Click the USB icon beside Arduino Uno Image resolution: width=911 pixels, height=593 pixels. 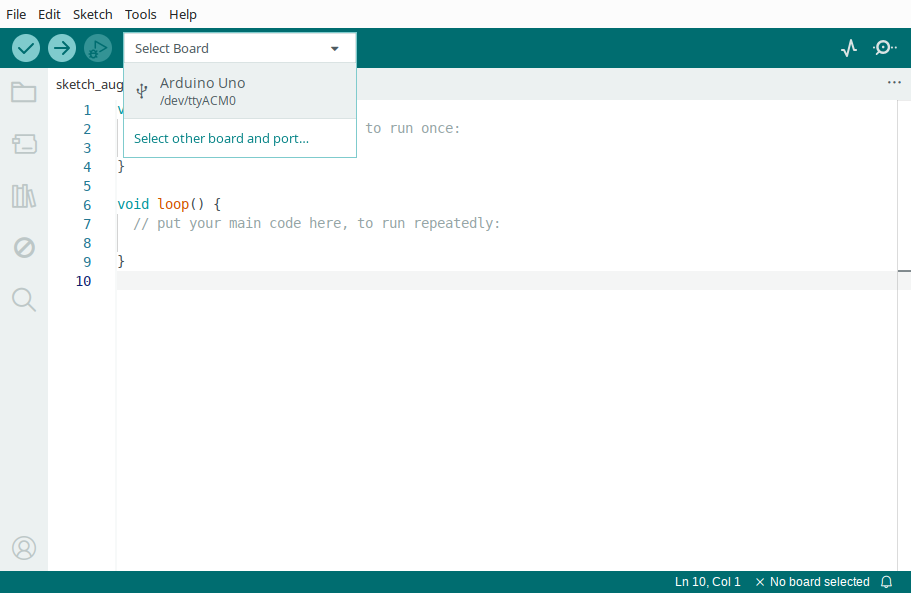141,91
